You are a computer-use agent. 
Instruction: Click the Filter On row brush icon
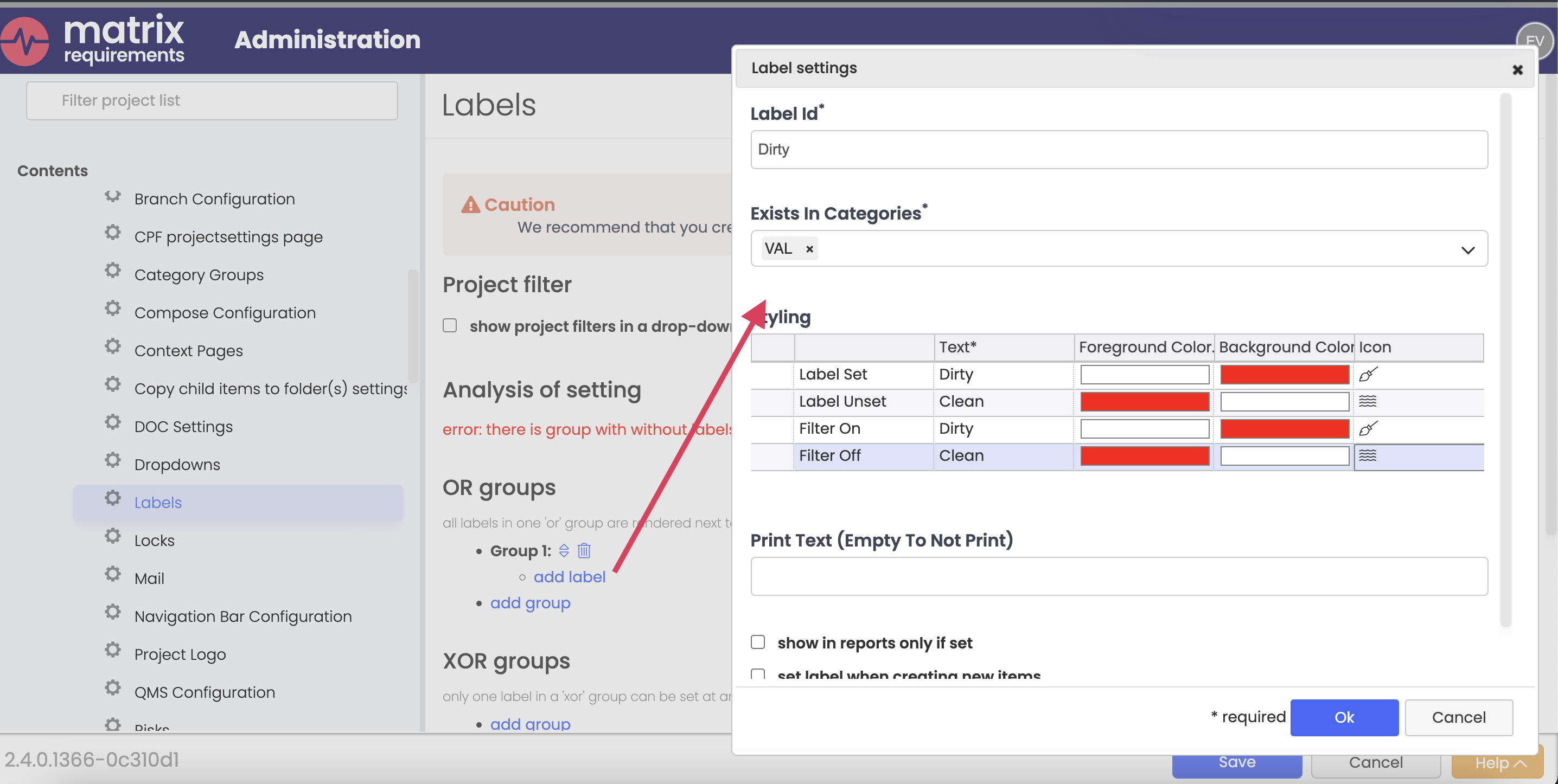point(1368,428)
